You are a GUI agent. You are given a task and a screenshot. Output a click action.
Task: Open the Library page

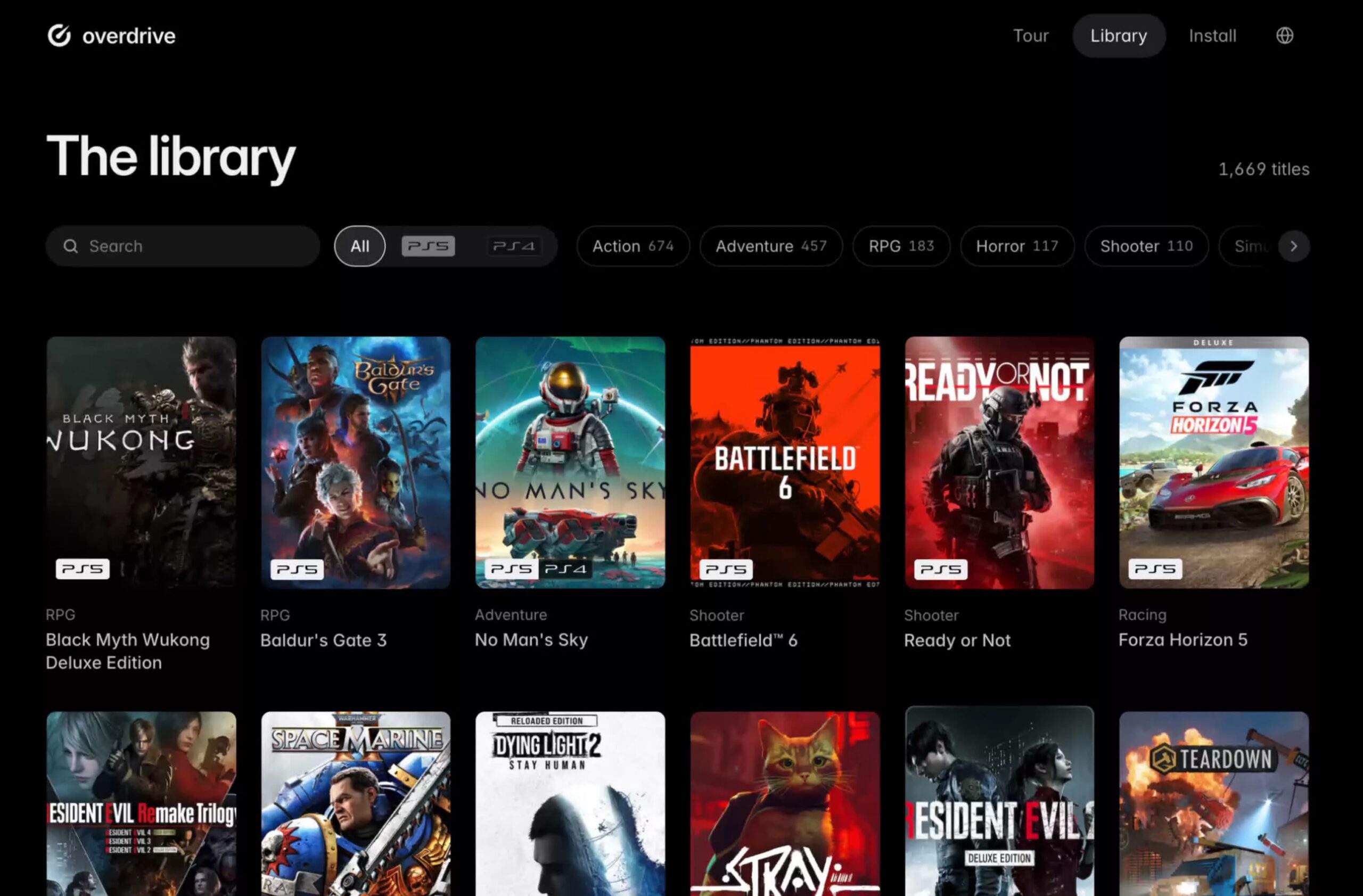(1119, 36)
